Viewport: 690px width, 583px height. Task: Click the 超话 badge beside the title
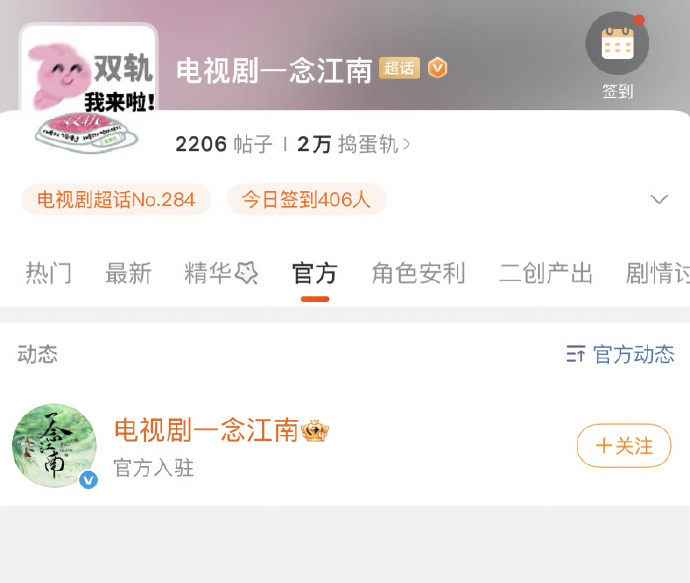pos(399,68)
